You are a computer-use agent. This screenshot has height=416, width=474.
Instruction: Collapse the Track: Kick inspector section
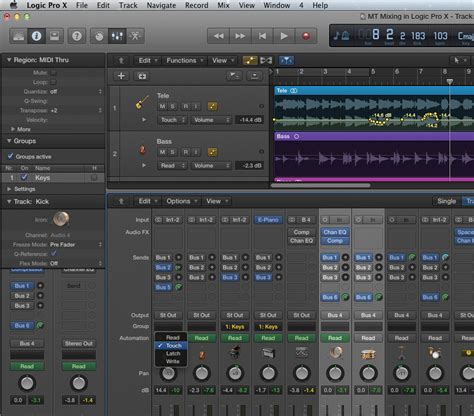coord(9,201)
